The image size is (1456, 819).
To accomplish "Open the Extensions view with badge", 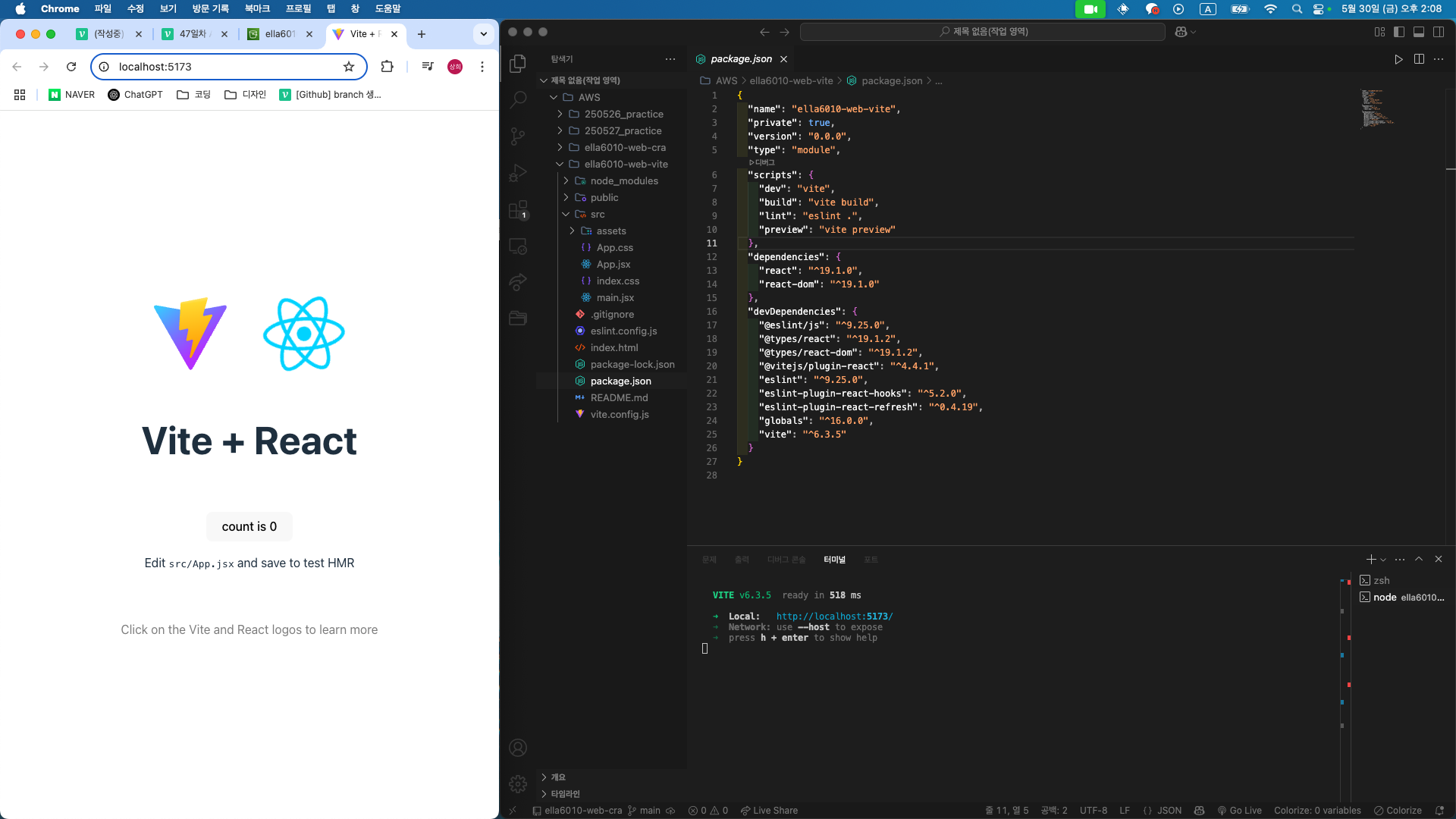I will [x=518, y=210].
